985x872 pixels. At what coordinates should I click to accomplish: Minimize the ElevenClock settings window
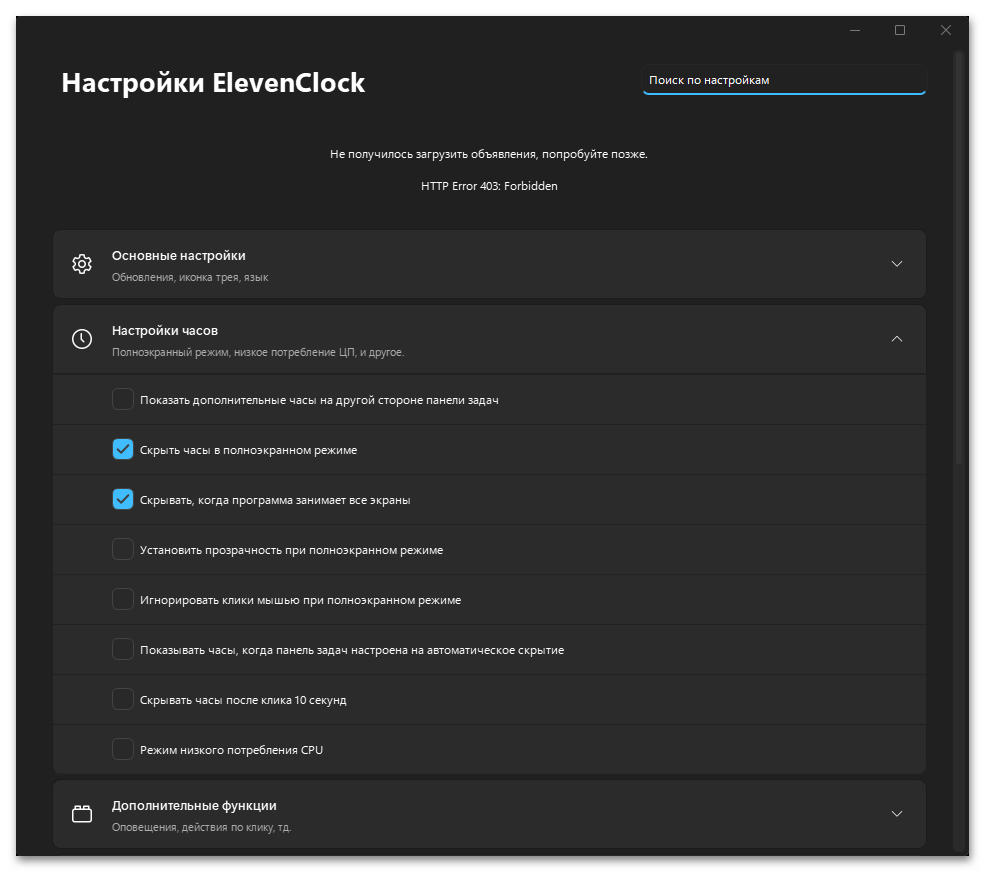tap(855, 30)
